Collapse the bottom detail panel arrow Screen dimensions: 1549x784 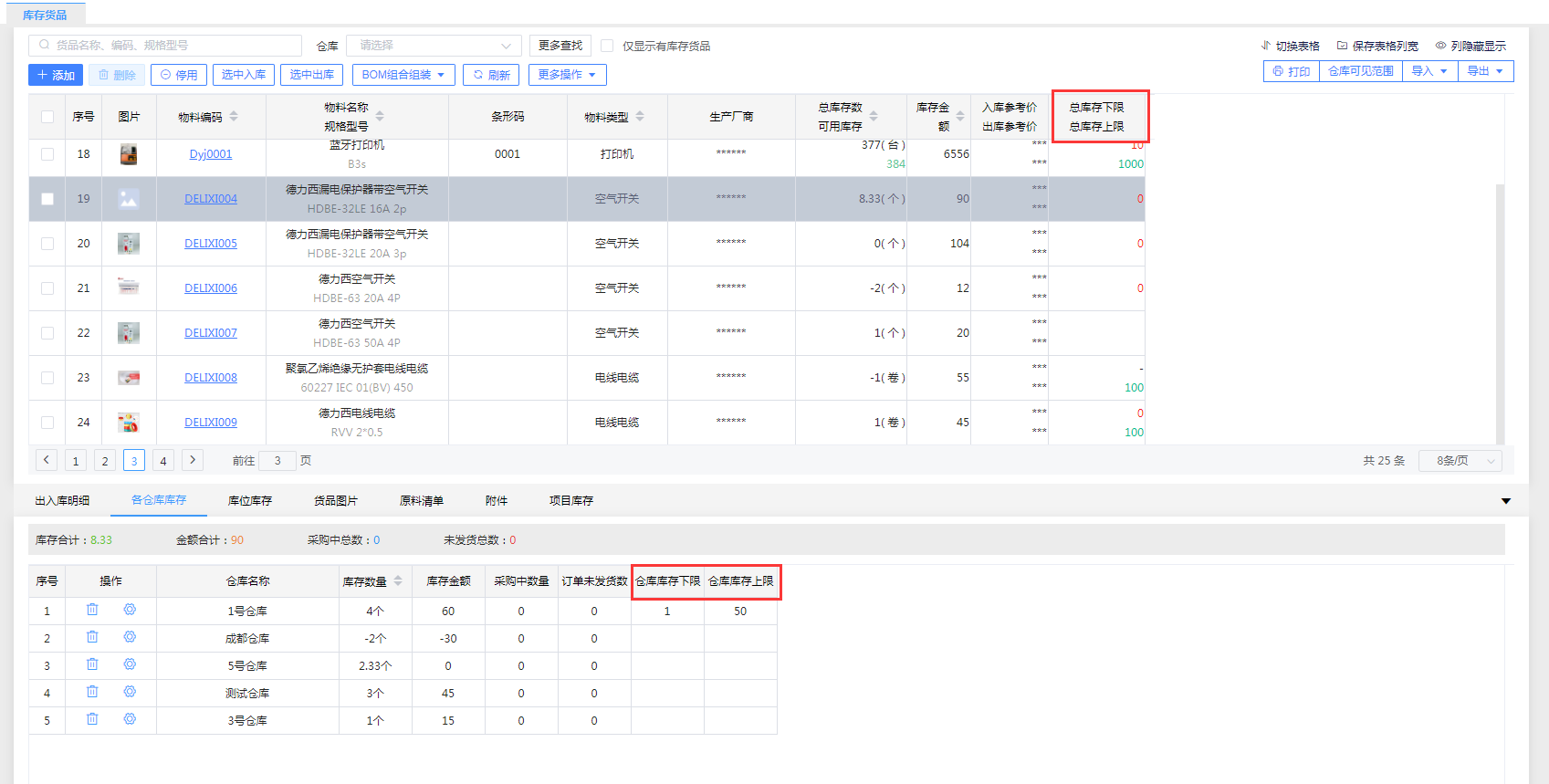(x=1506, y=501)
